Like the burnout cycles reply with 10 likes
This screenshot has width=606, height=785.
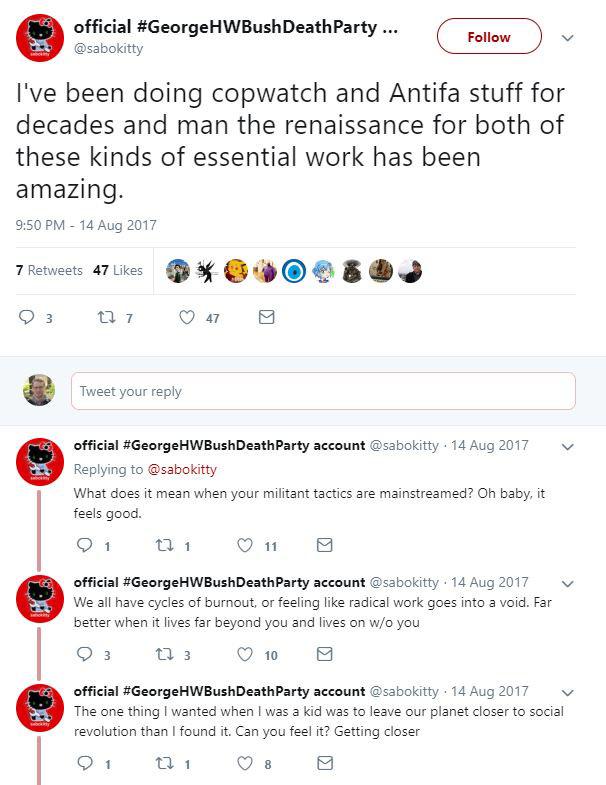pos(245,655)
